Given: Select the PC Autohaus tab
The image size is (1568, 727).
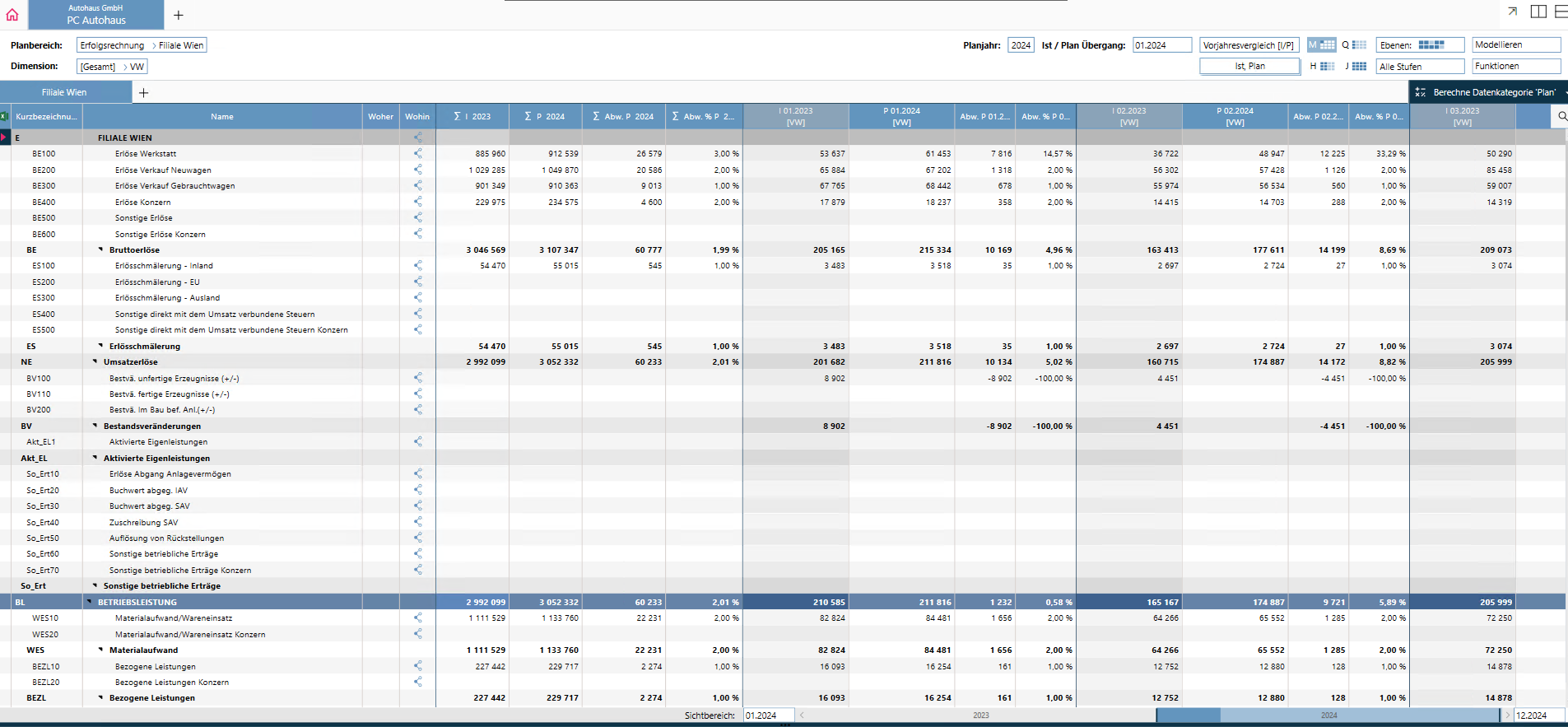Looking at the screenshot, I should click(x=96, y=15).
